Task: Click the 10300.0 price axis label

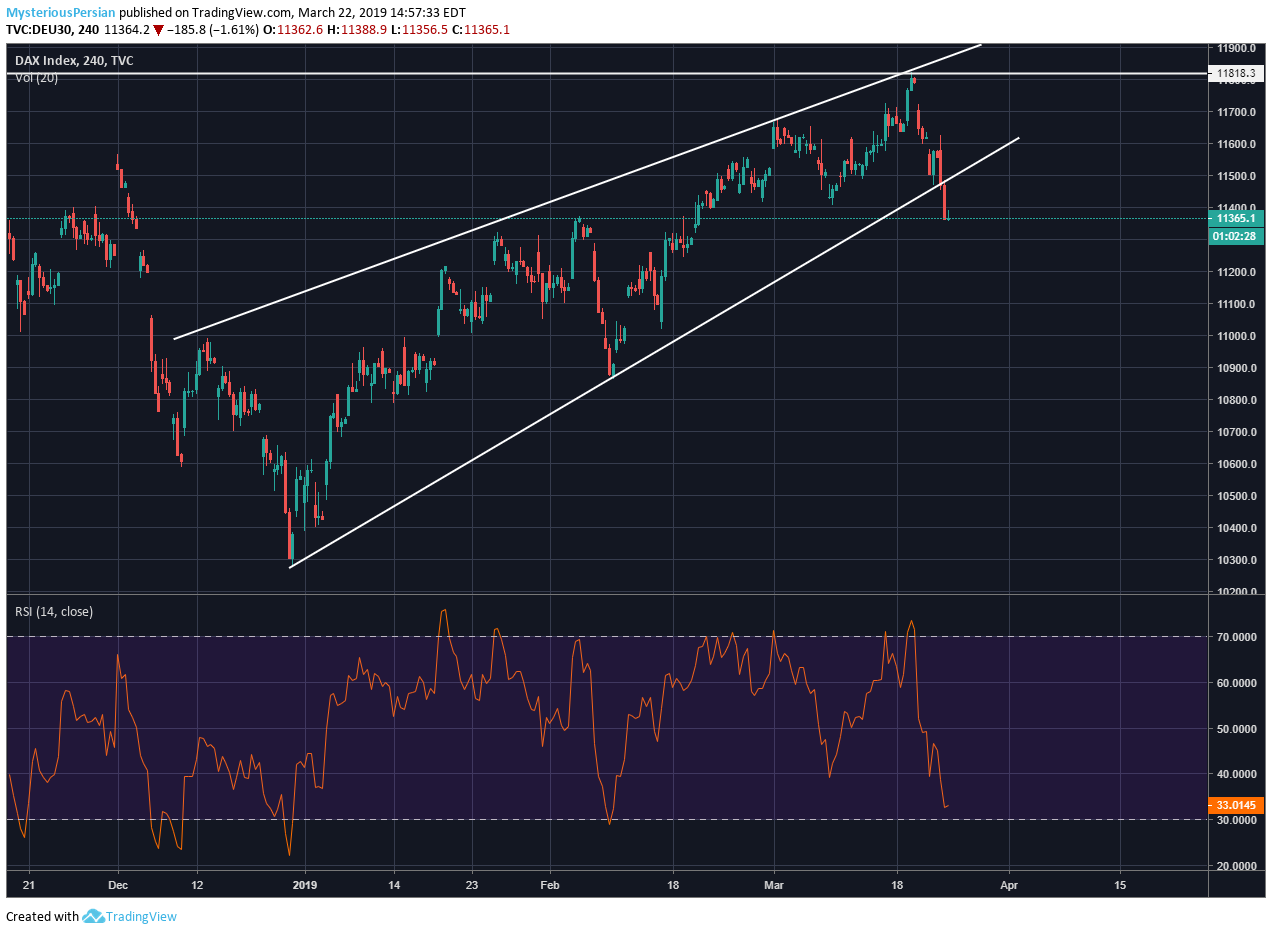Action: coord(1237,560)
